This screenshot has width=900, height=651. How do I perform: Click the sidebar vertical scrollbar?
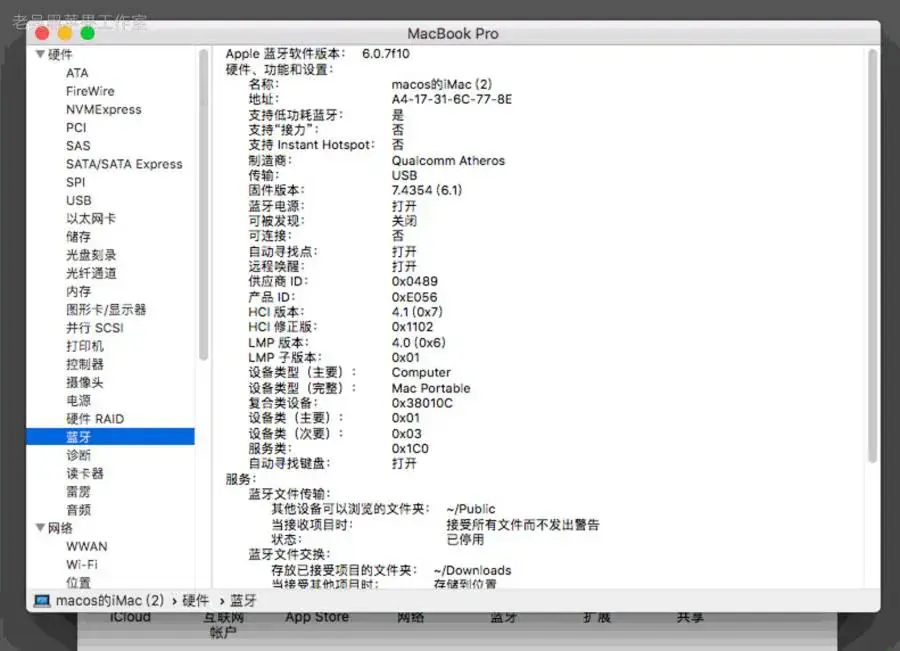(203, 205)
